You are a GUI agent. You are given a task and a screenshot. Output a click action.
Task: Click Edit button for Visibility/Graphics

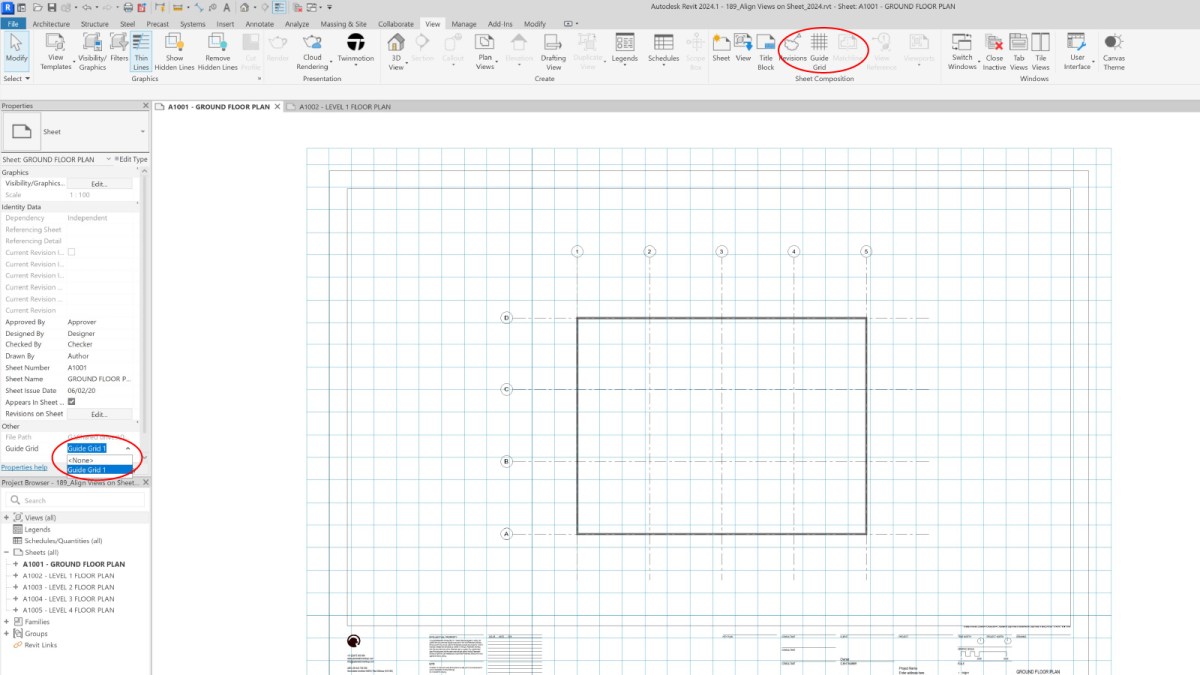pos(99,184)
